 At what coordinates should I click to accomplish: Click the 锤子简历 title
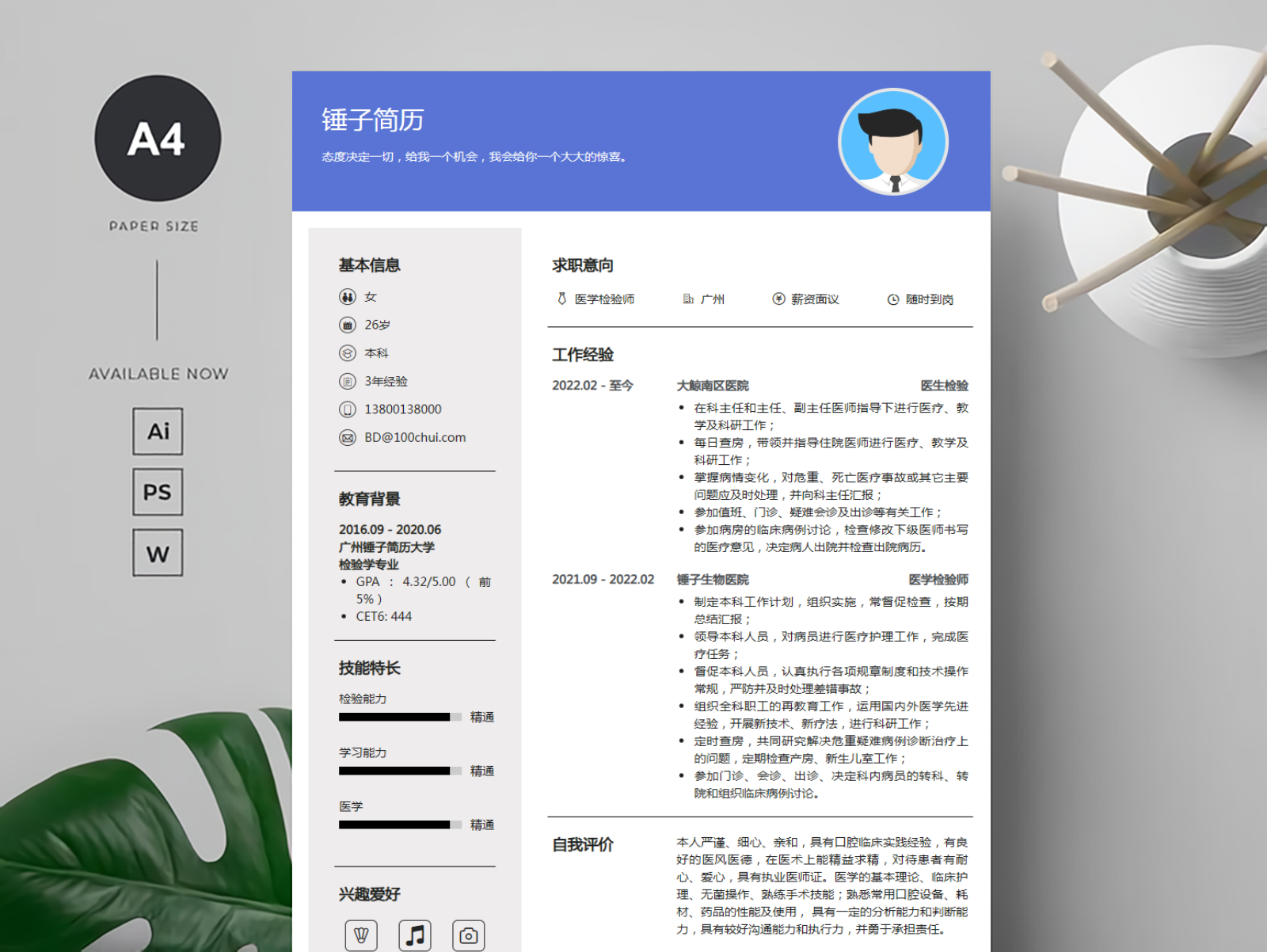click(372, 120)
